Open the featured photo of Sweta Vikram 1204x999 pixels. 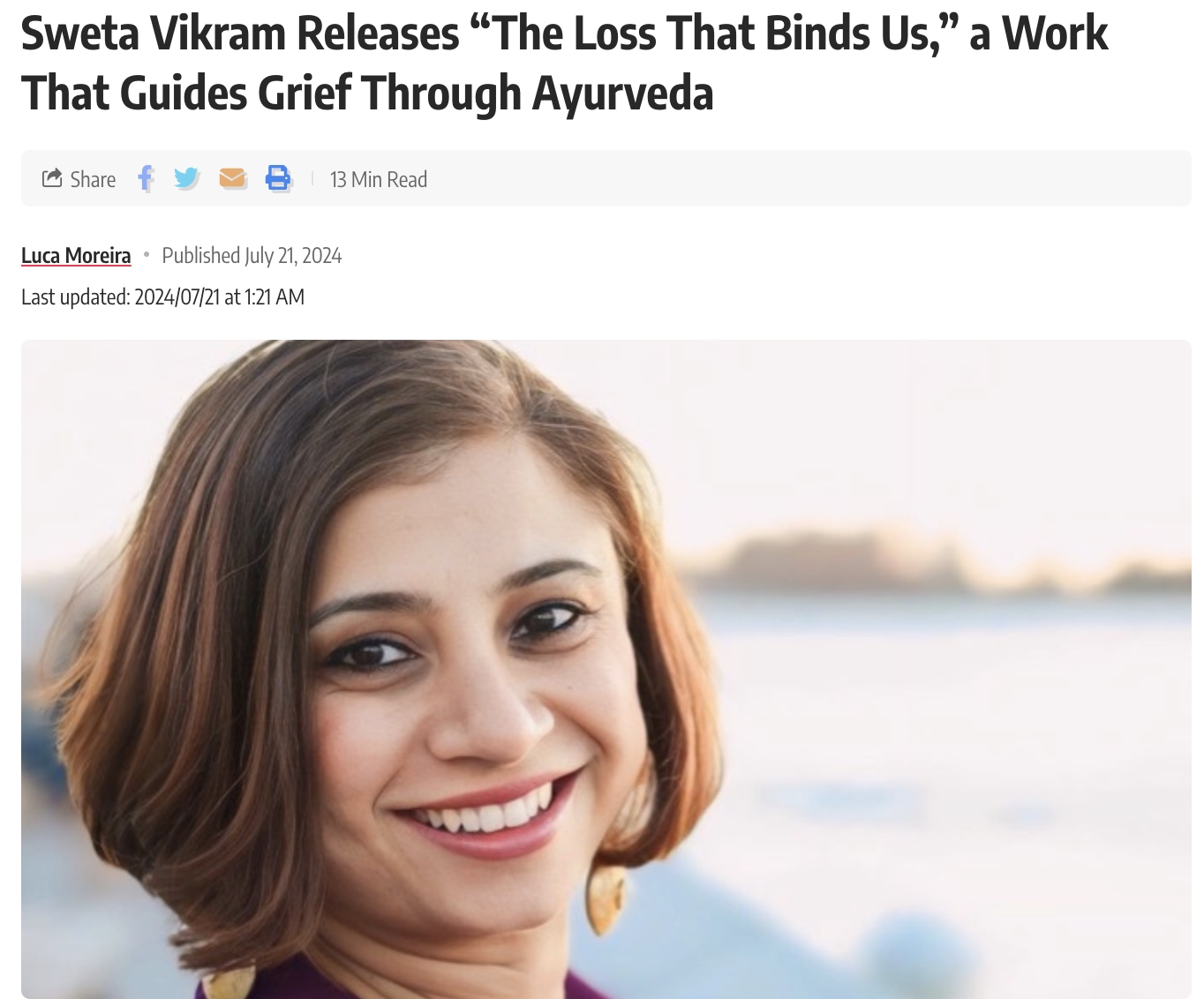coord(606,669)
